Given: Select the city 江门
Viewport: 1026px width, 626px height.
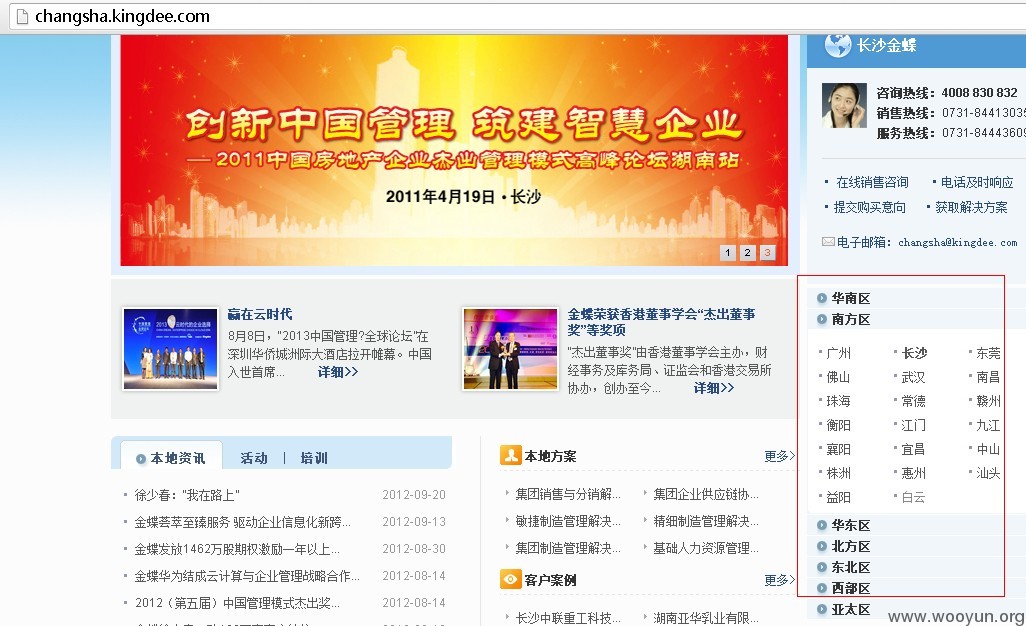Looking at the screenshot, I should click(913, 425).
